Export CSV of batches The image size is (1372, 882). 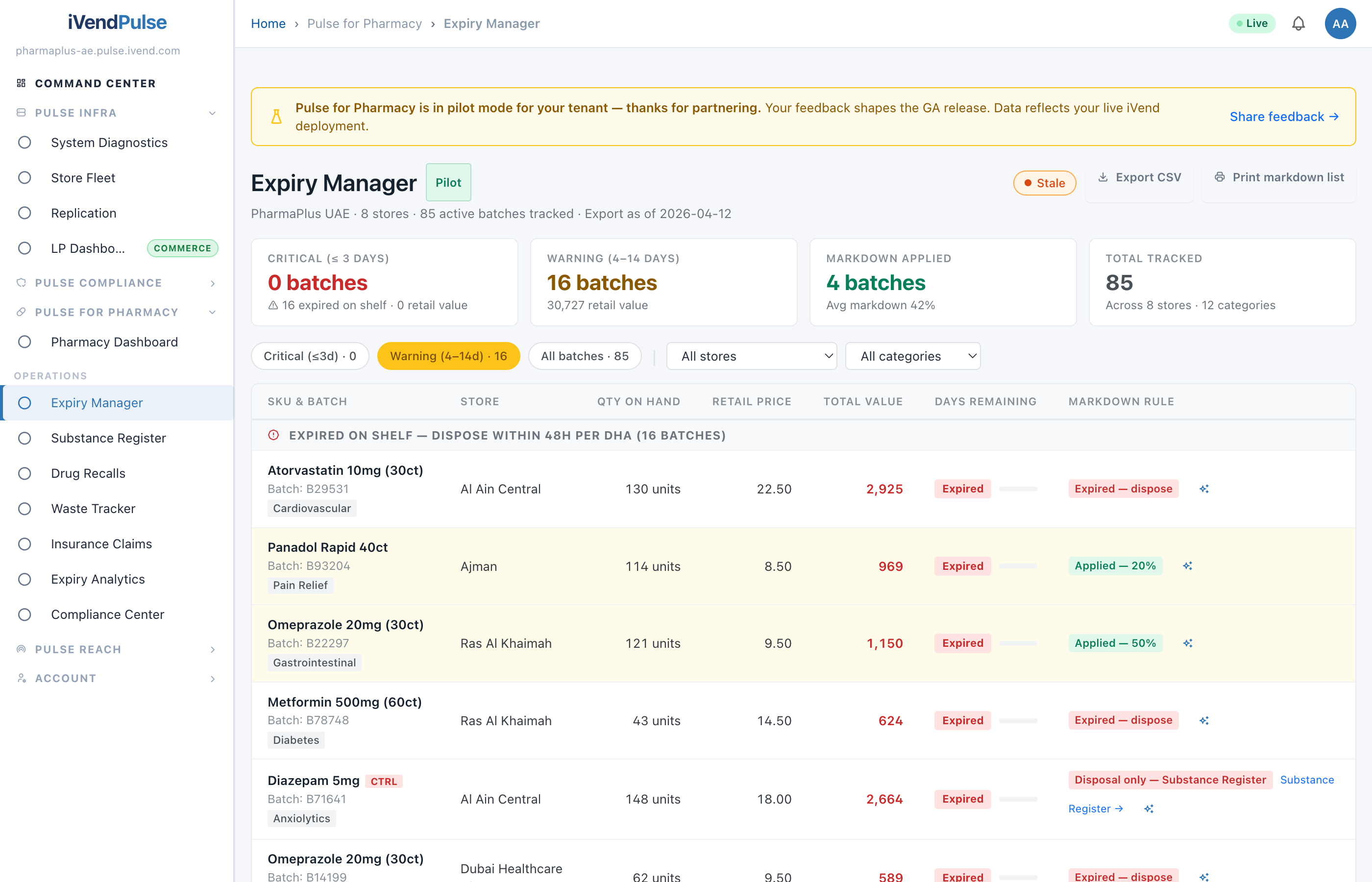pyautogui.click(x=1140, y=177)
